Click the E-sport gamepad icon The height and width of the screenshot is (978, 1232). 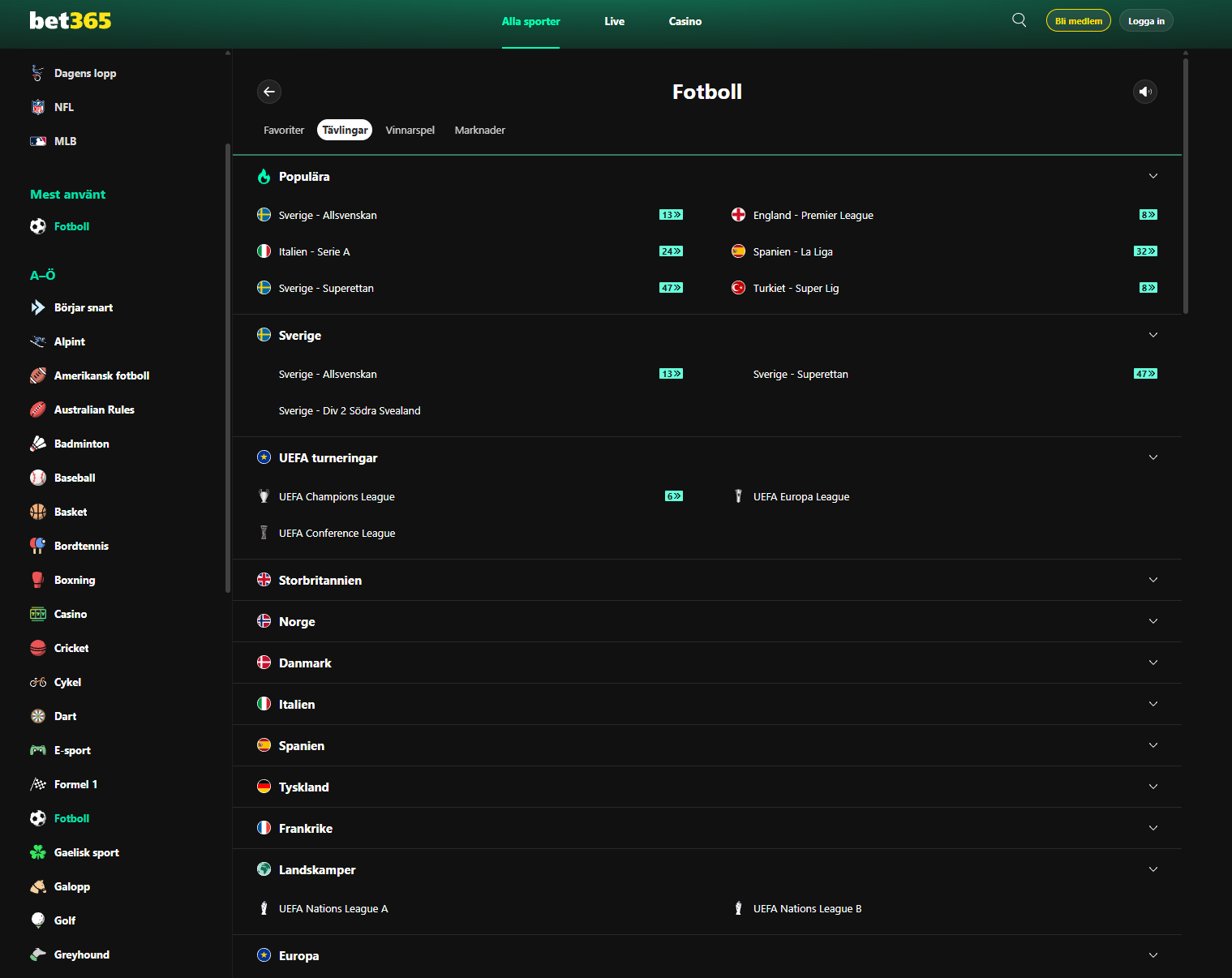point(38,750)
